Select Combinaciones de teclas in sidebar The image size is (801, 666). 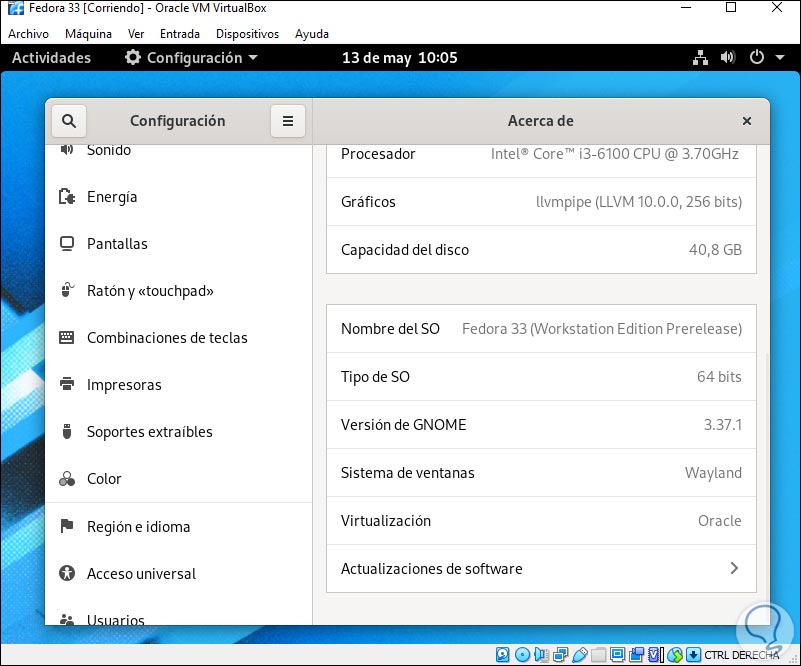pos(178,338)
